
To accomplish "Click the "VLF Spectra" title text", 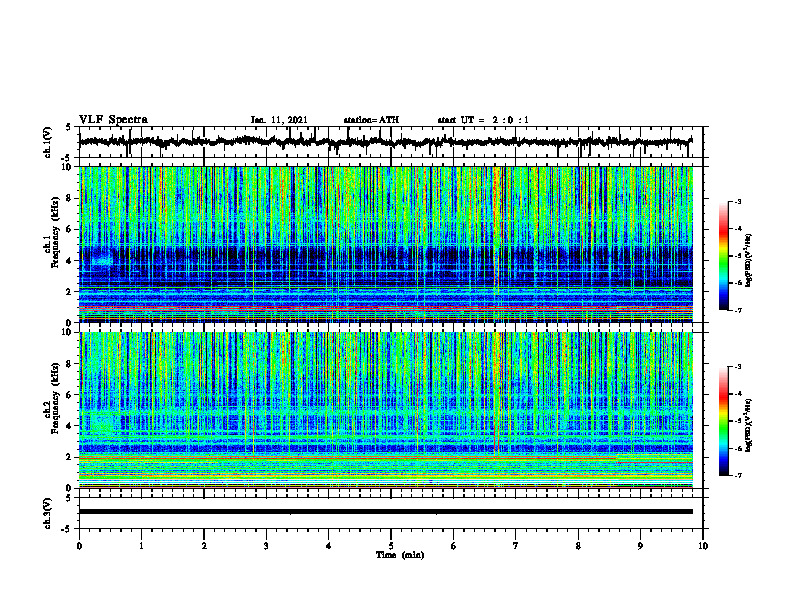I will 113,120.
